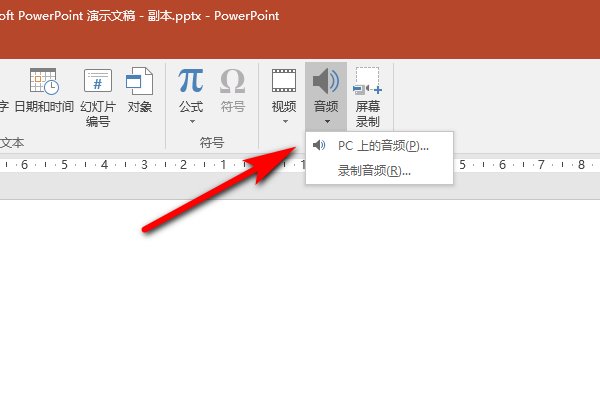600x400 pixels.
Task: Click the film strip Video (视频) icon
Action: point(284,81)
